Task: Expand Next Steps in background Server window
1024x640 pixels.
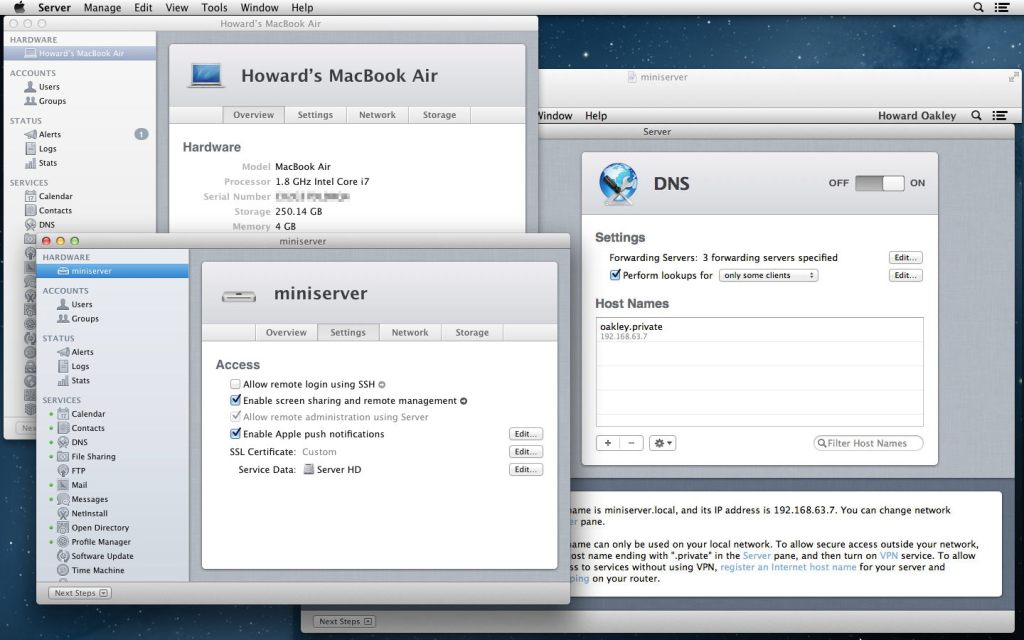Action: (344, 622)
